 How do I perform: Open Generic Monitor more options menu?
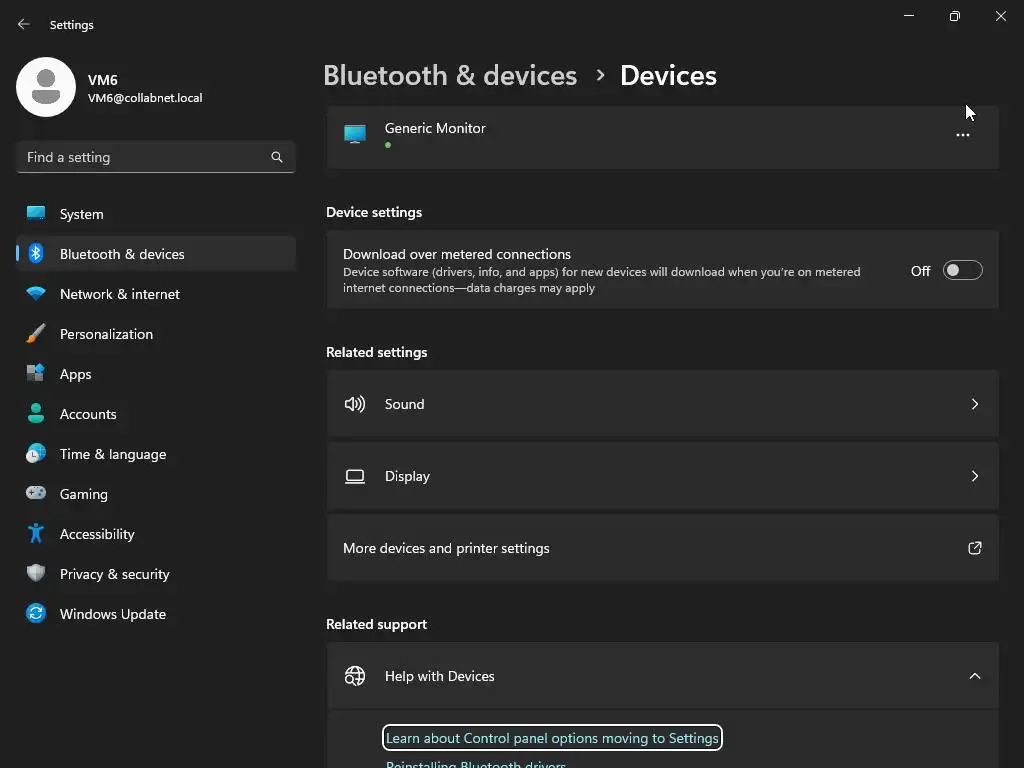[x=962, y=135]
